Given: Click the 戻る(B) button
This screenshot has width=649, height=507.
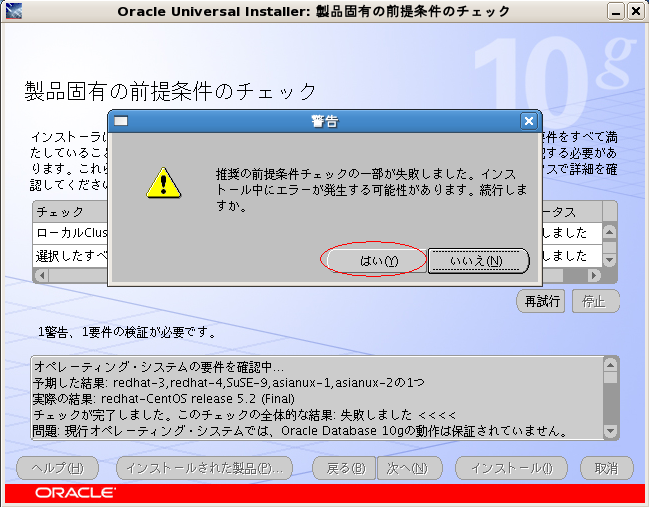Looking at the screenshot, I should 344,468.
